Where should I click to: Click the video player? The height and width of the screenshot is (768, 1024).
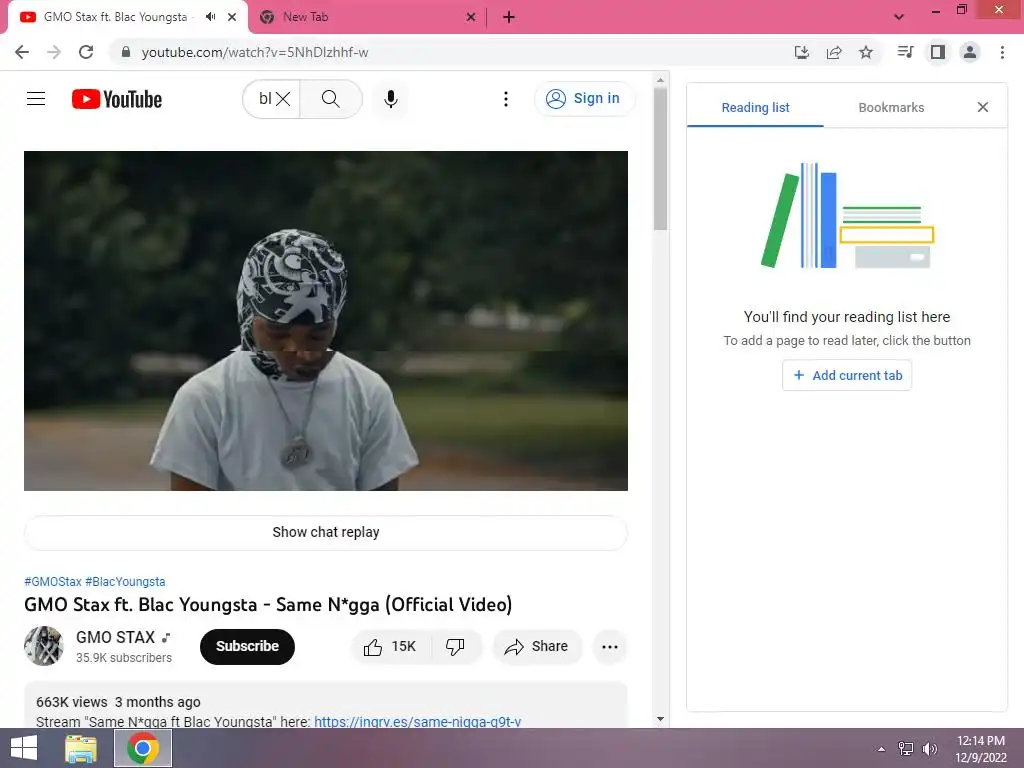pyautogui.click(x=326, y=321)
